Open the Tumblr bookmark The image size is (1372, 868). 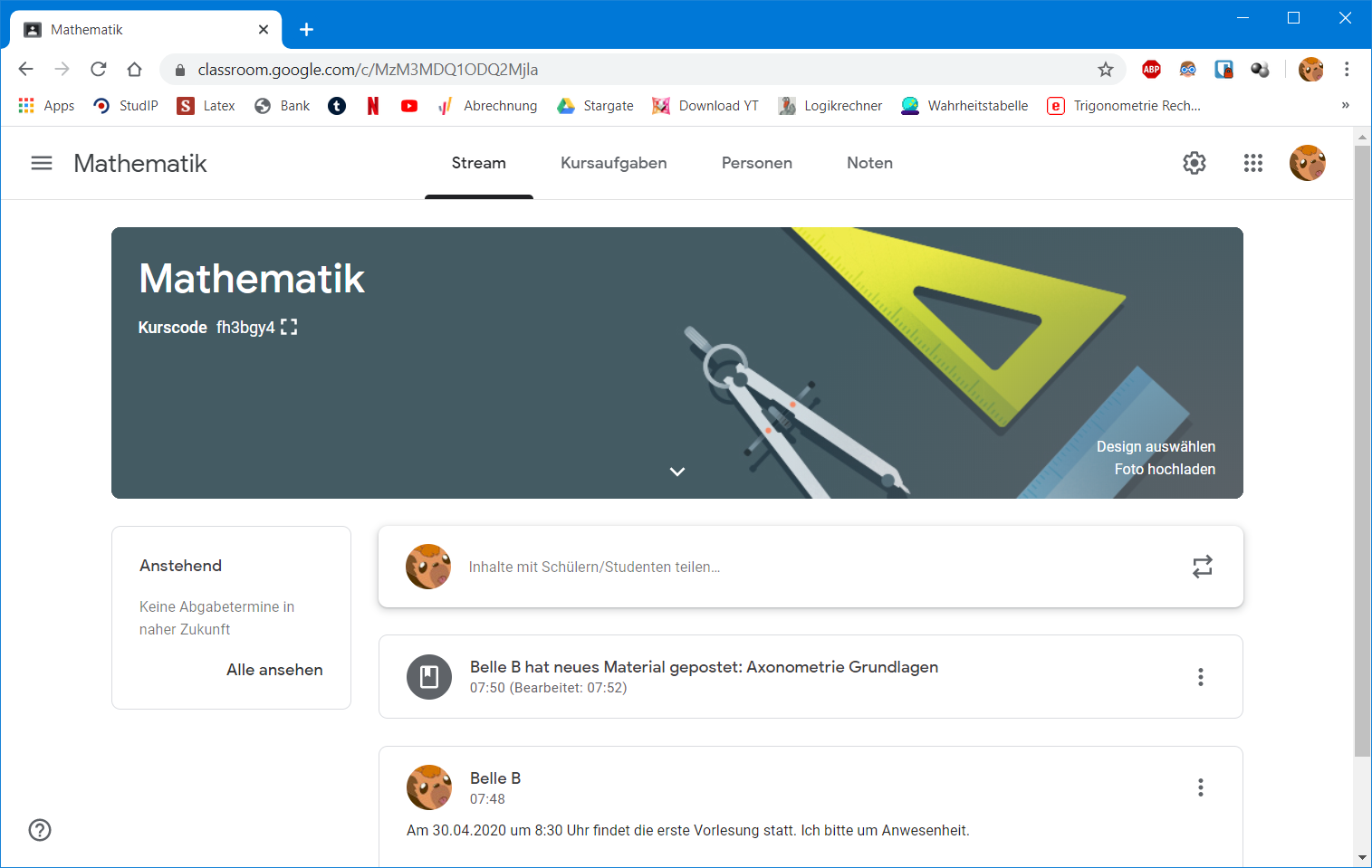337,106
